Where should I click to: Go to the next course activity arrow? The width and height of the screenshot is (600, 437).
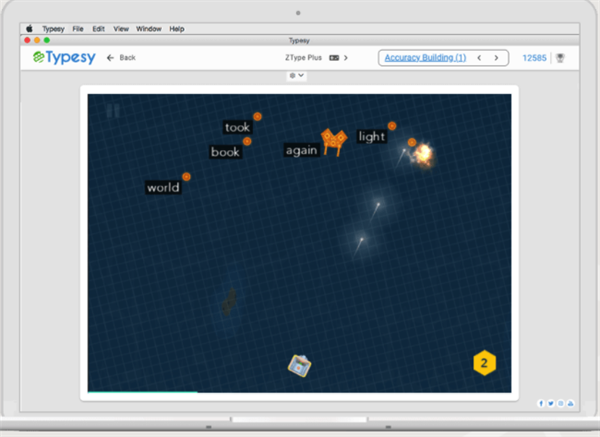tap(496, 58)
